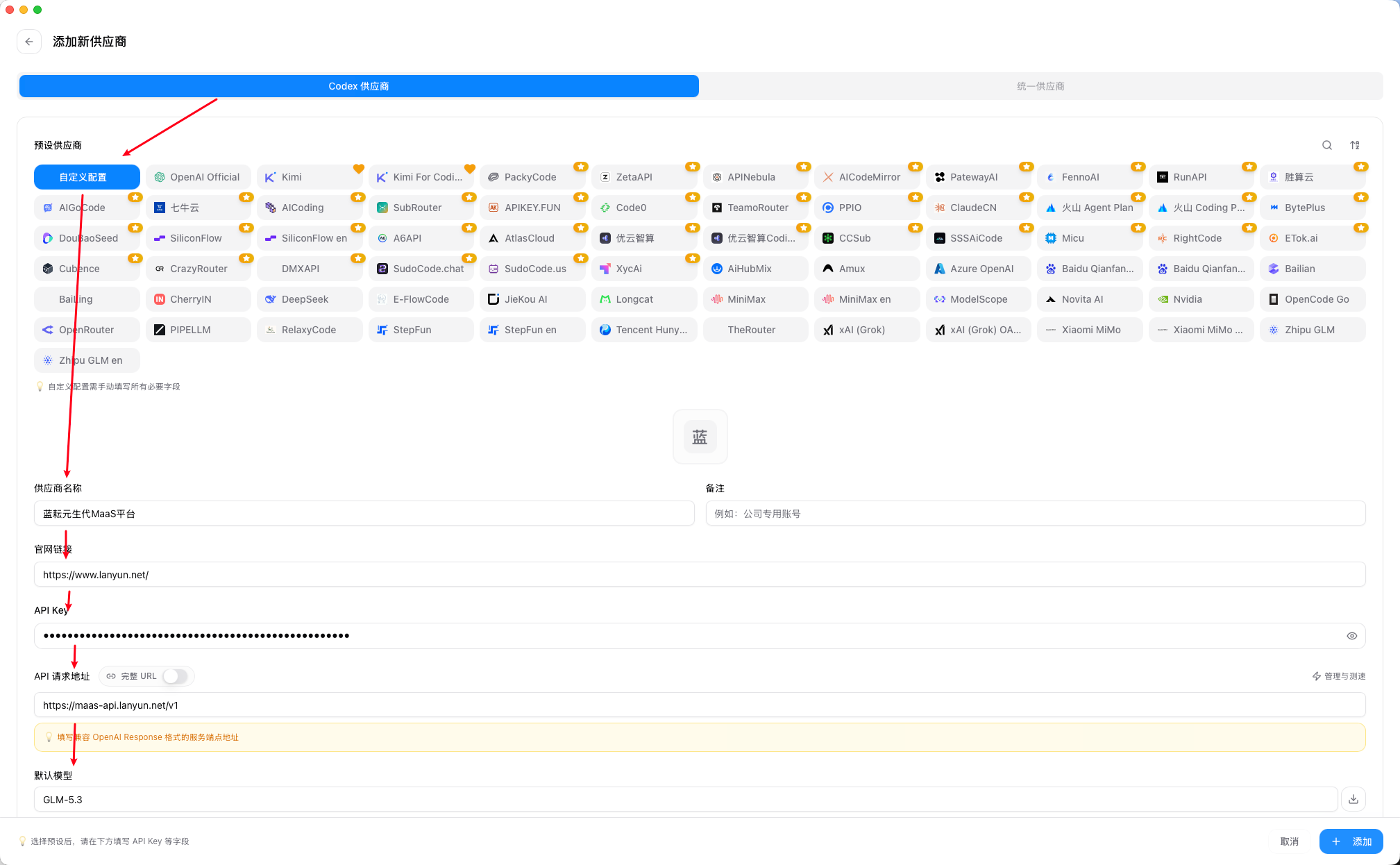Open 管理与测速 link
The width and height of the screenshot is (1400, 865).
click(x=1339, y=676)
